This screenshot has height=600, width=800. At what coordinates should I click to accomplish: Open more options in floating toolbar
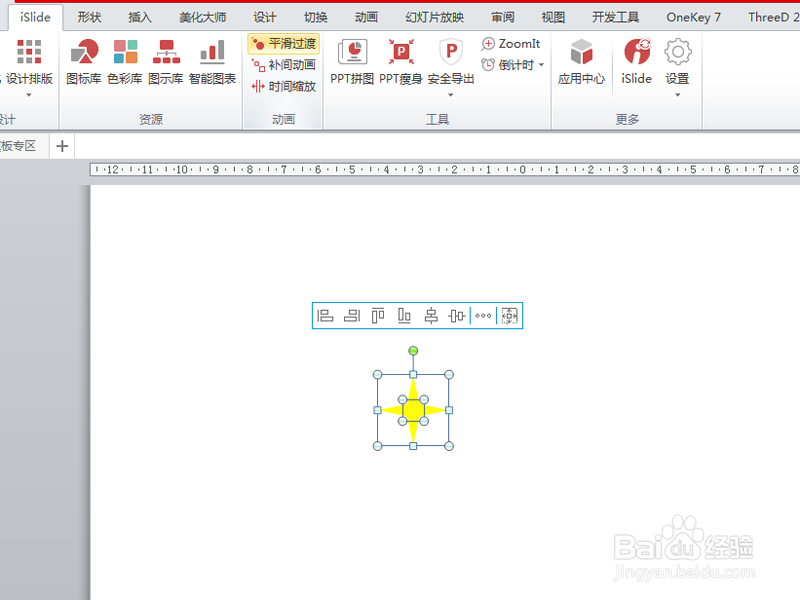point(483,316)
